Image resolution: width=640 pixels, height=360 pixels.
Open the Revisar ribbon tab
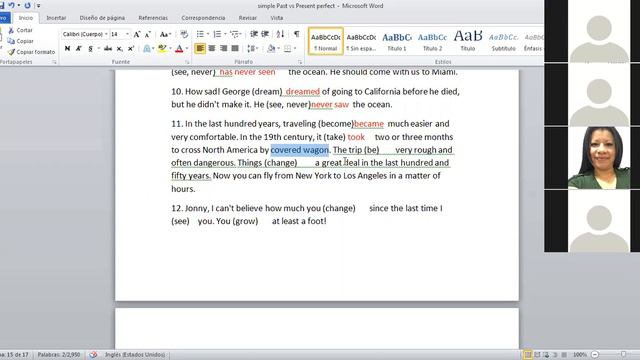(x=248, y=18)
